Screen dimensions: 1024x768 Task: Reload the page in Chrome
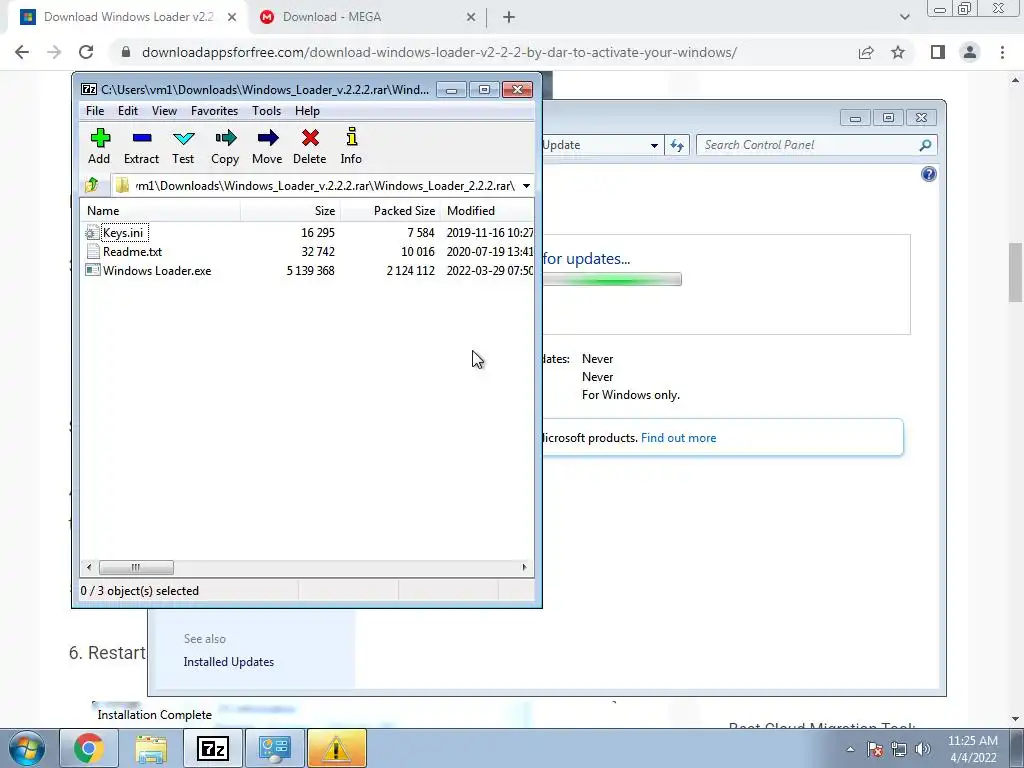[86, 52]
